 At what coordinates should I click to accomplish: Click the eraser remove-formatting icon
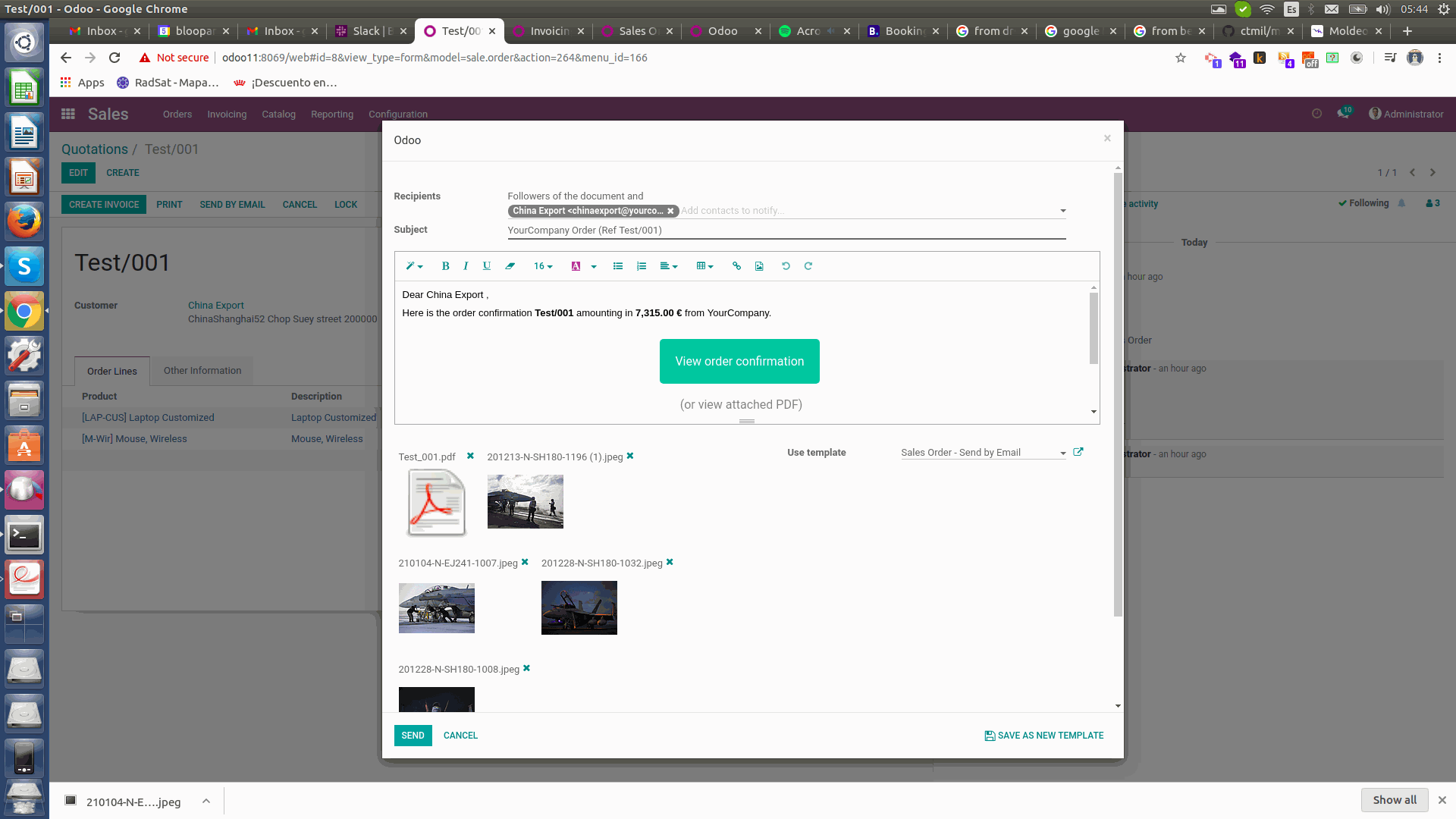click(x=510, y=266)
